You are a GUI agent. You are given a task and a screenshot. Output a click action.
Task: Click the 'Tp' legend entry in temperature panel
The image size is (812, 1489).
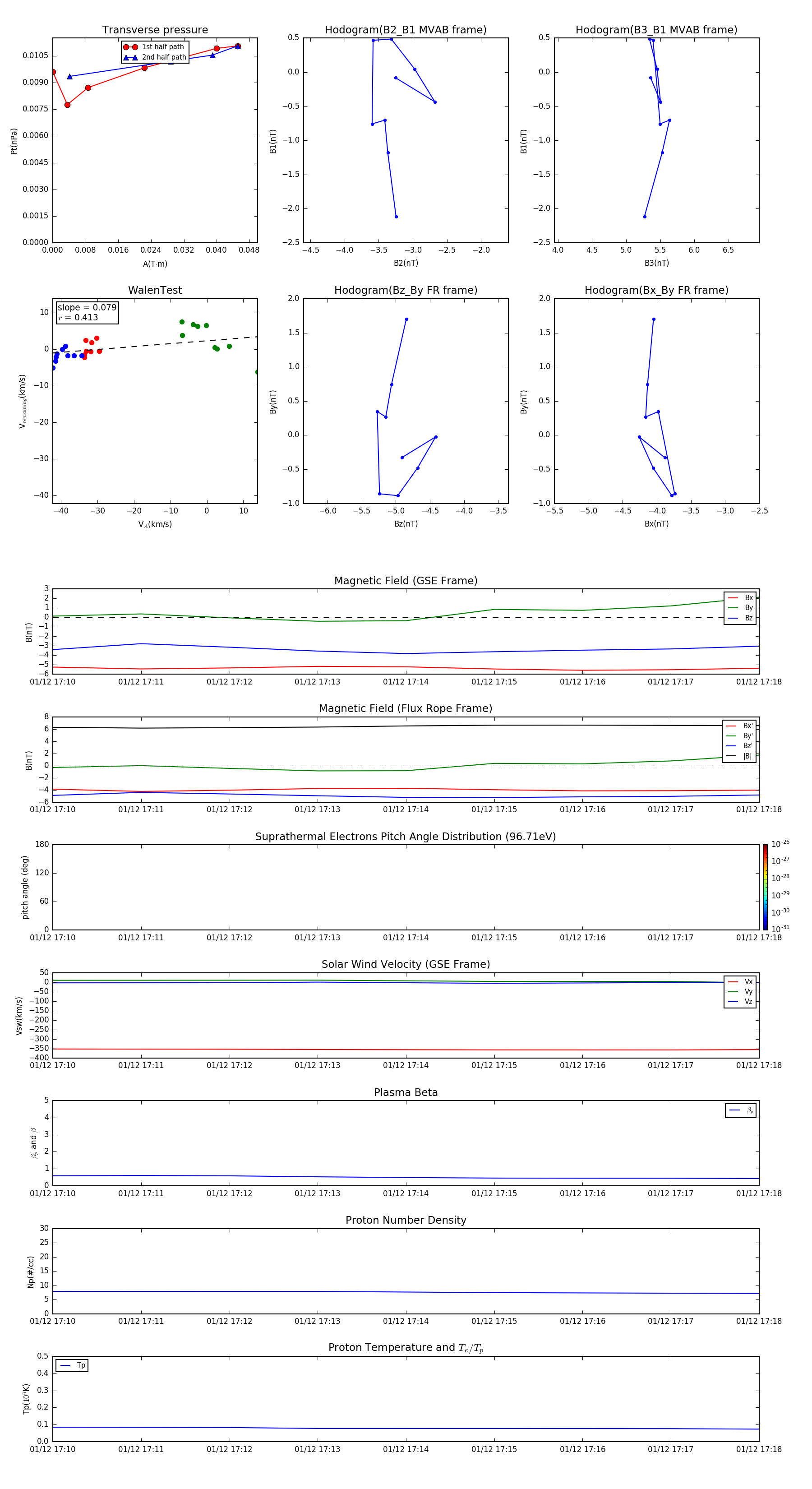[x=72, y=1366]
